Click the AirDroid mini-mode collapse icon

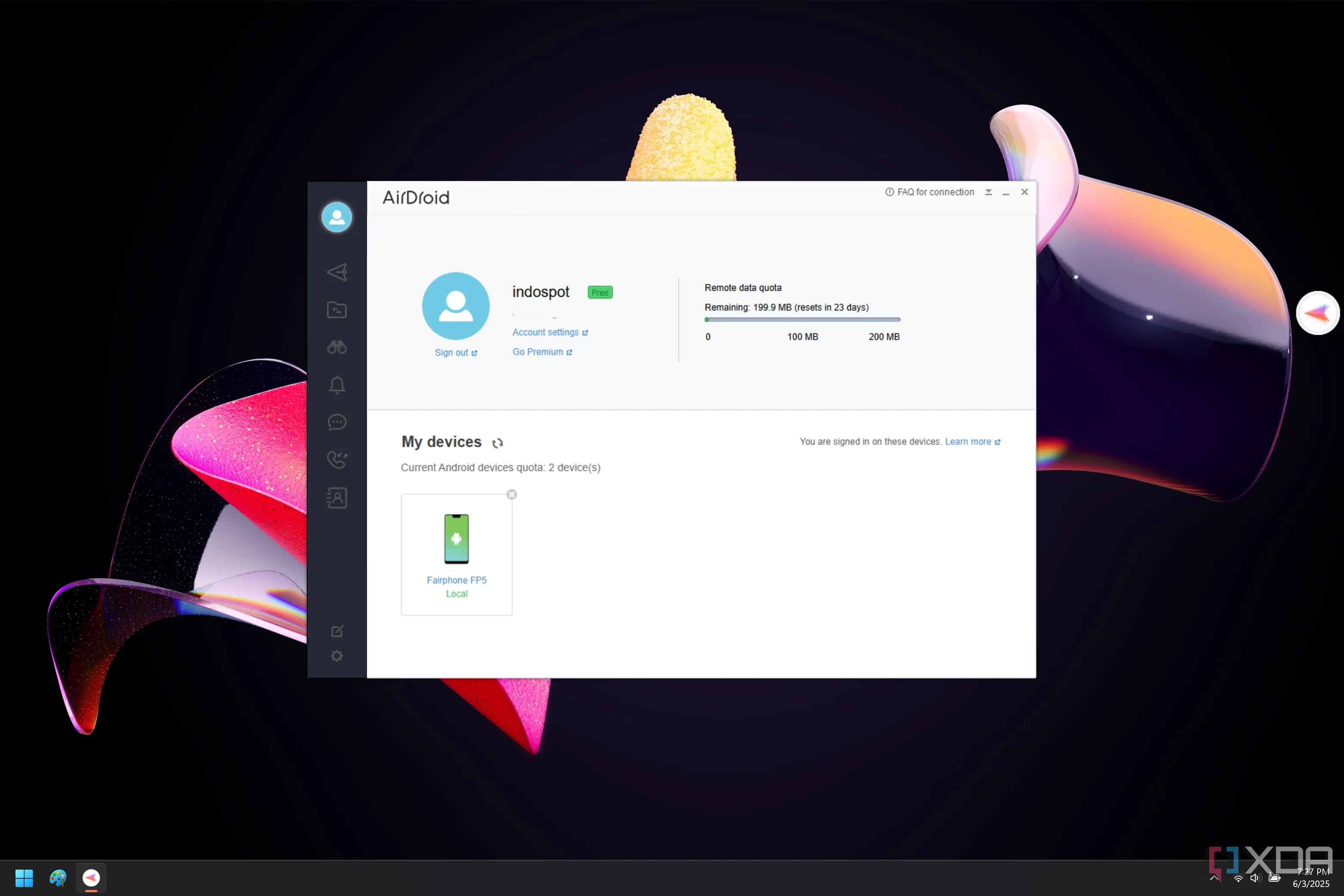click(989, 192)
